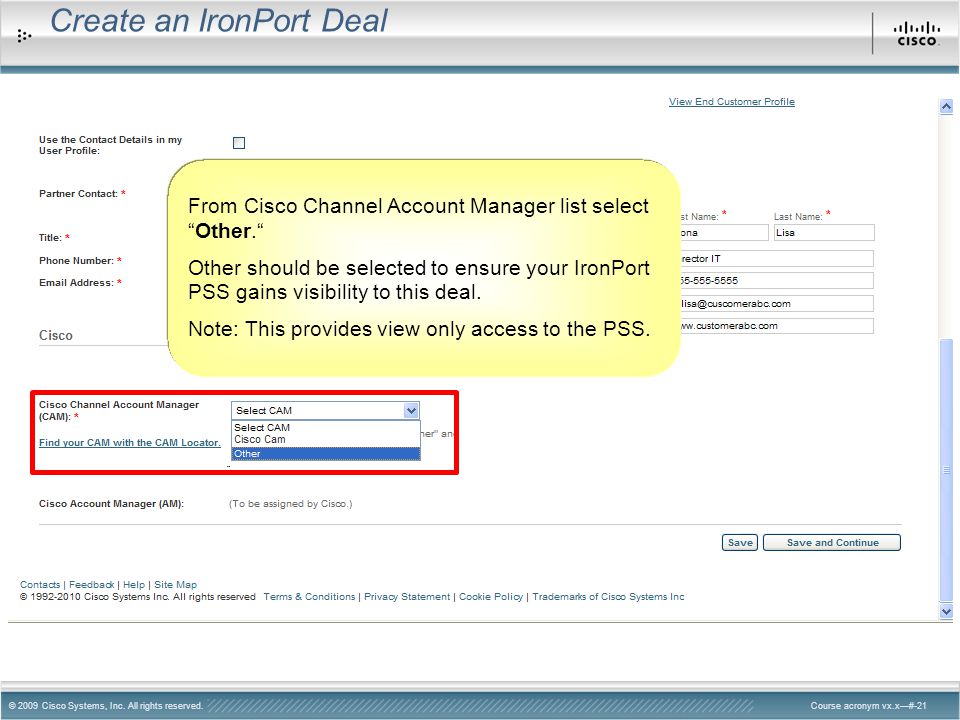Click the 'Course acronym vx.x—#-21' footer text
The image size is (960, 720).
(x=868, y=706)
